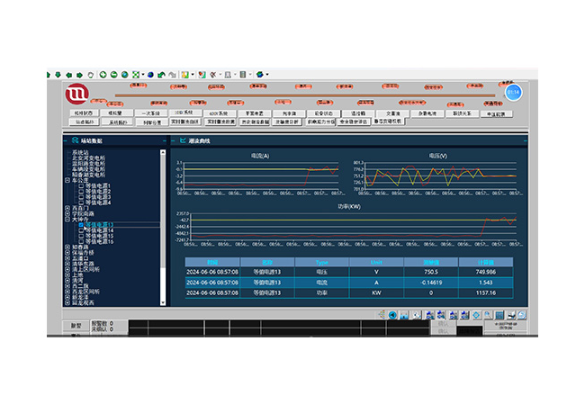The image size is (581, 414).
Task: Collapse the 车公庄 tree node
Action: click(x=67, y=180)
